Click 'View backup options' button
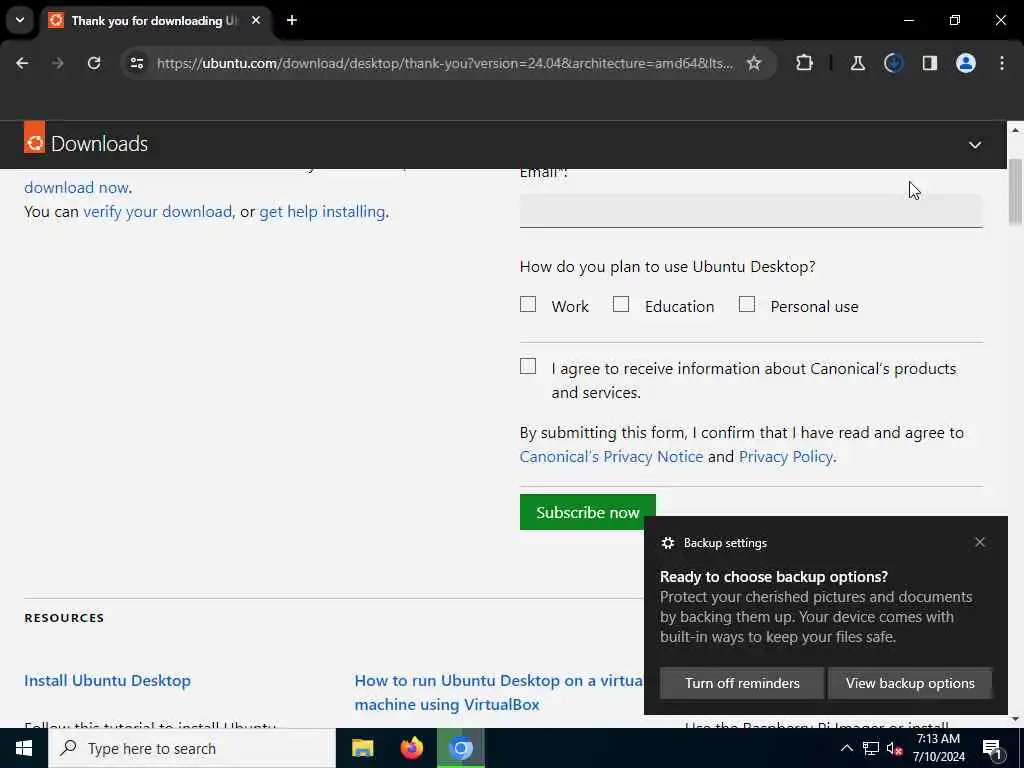The height and width of the screenshot is (768, 1024). click(x=910, y=683)
